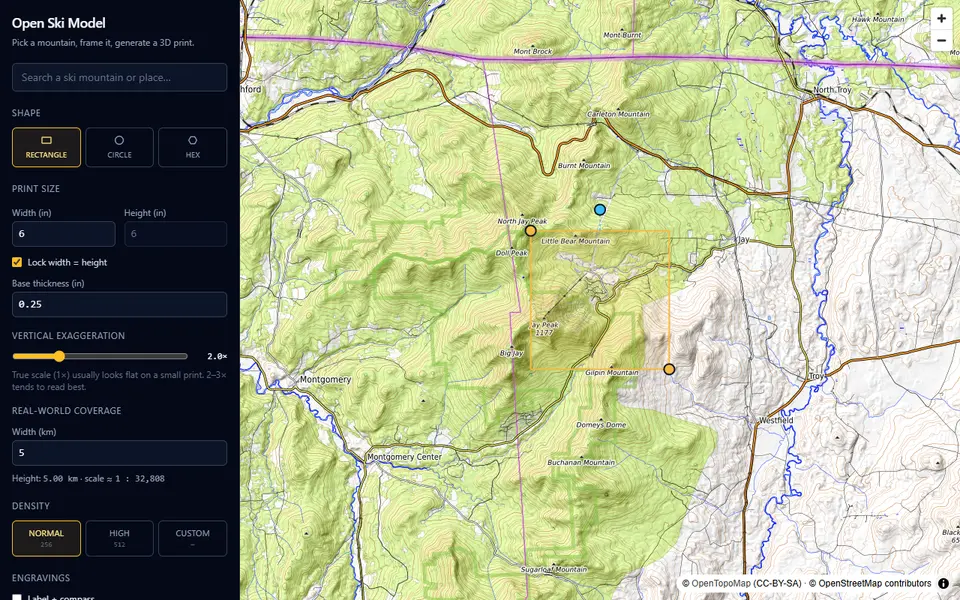Click the Sugarloaf Mountain map label
Screen dimensions: 960x600
(x=554, y=569)
